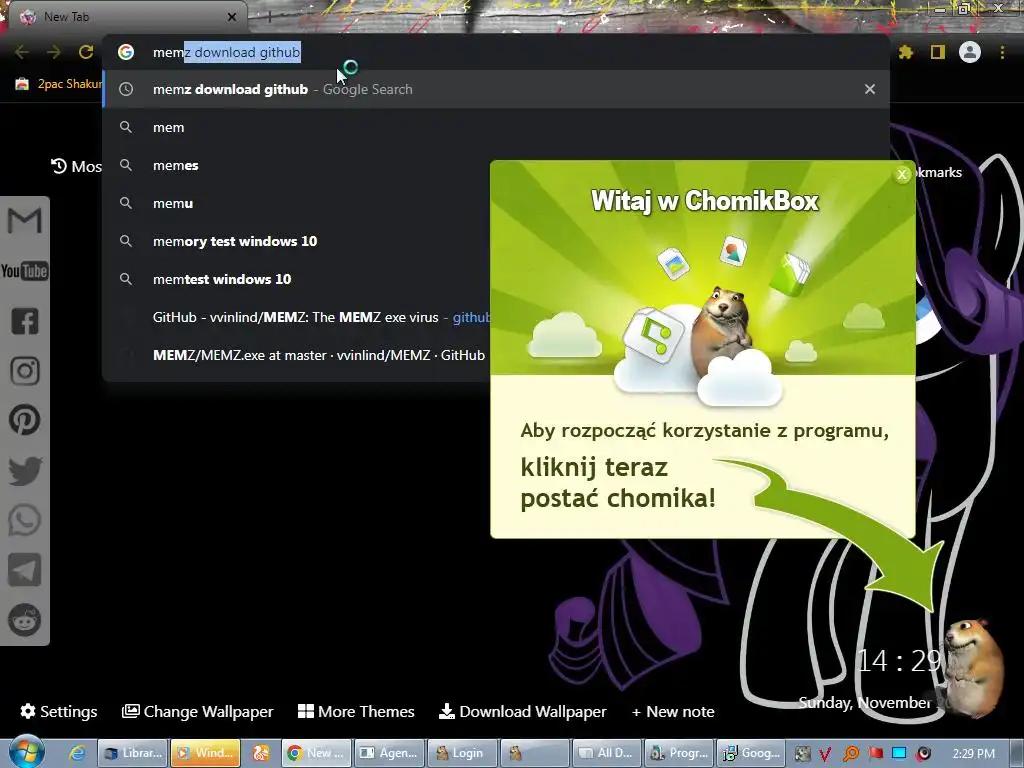Image resolution: width=1024 pixels, height=768 pixels.
Task: Switch to the 'Progr...' taskbar window
Action: (x=679, y=753)
